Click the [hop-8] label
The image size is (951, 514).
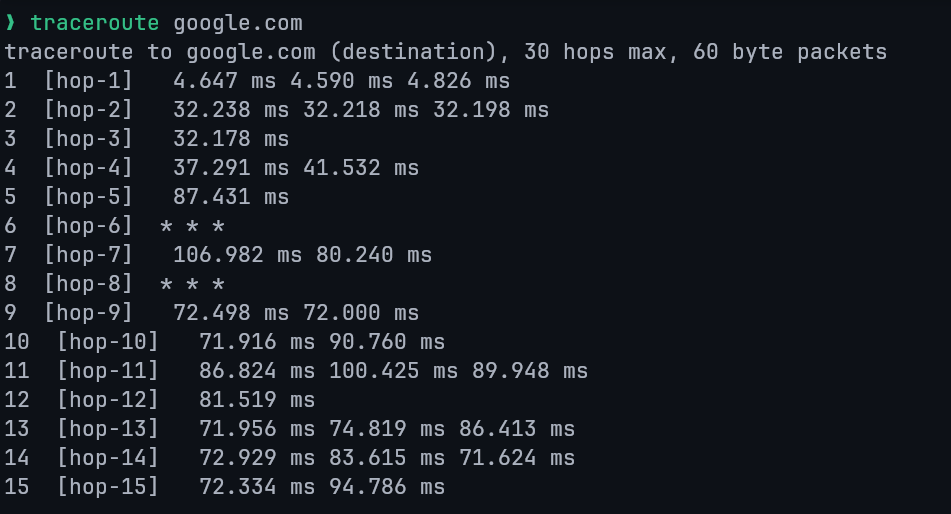pyautogui.click(x=88, y=284)
